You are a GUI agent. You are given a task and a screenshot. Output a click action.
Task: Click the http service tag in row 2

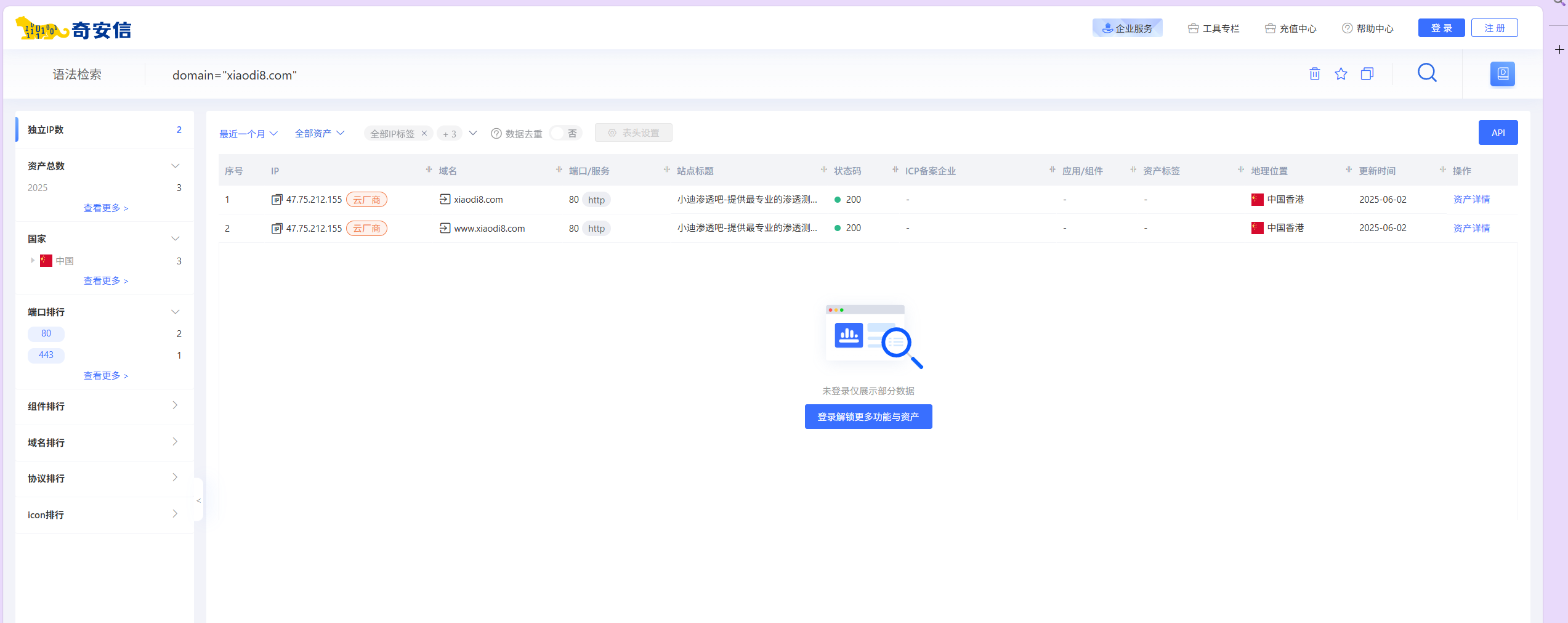pyautogui.click(x=596, y=229)
